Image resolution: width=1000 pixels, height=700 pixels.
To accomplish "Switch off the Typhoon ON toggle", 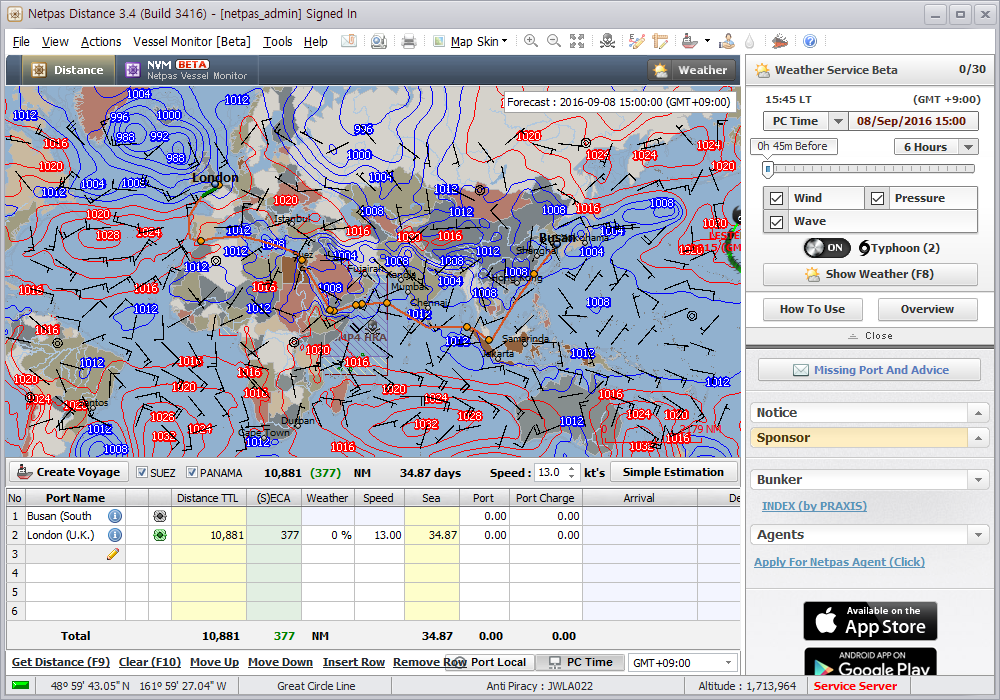I will pyautogui.click(x=827, y=248).
